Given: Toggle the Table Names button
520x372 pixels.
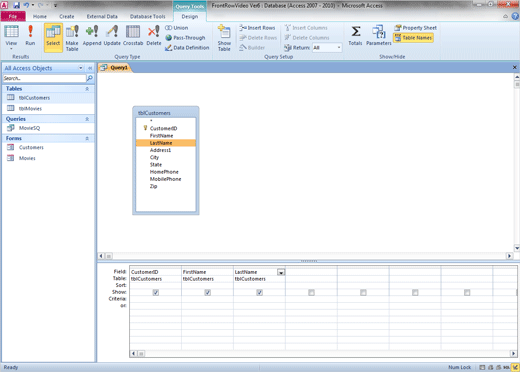Looking at the screenshot, I should click(413, 38).
